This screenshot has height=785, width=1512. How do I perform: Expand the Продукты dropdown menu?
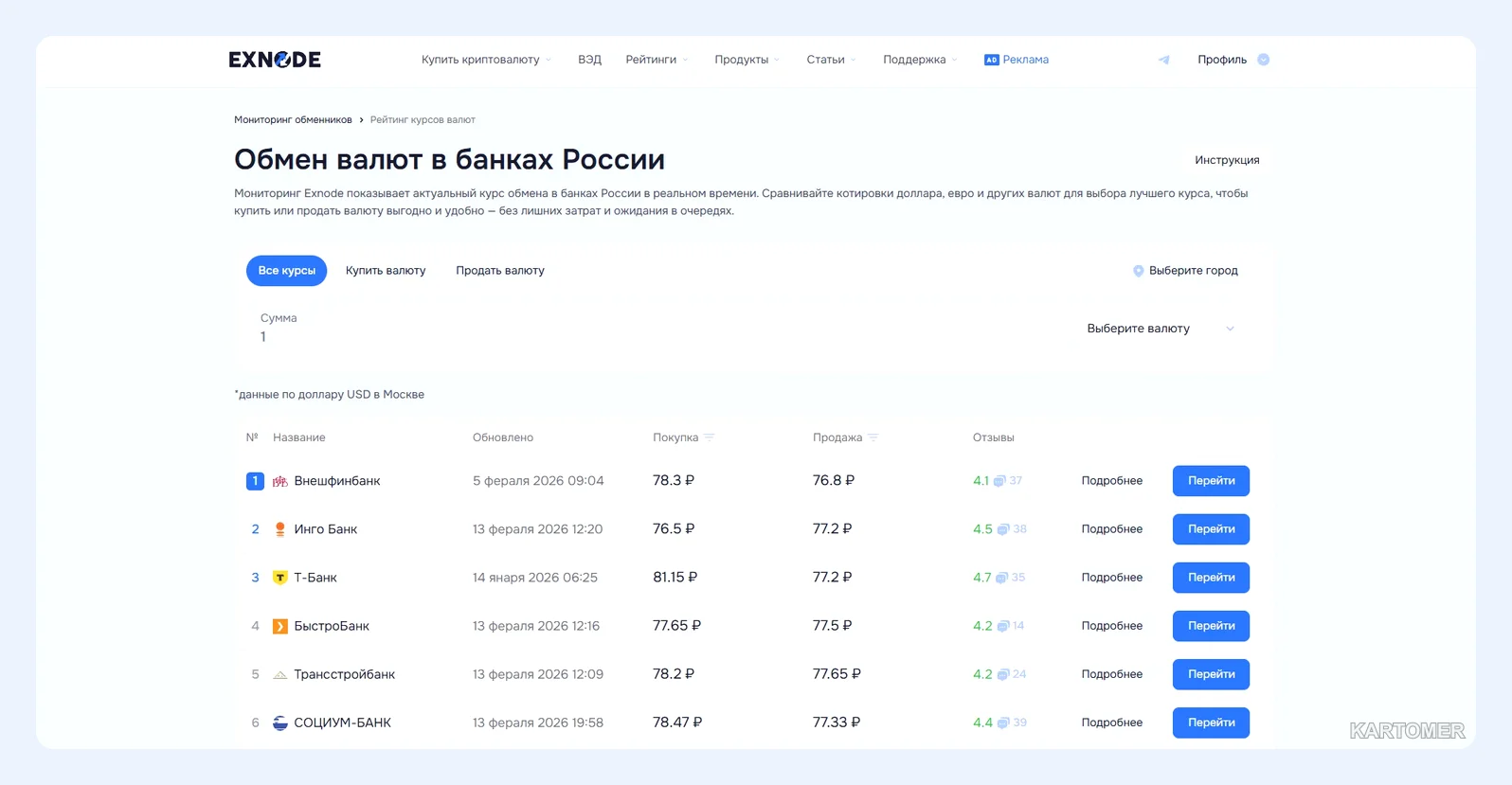point(747,60)
